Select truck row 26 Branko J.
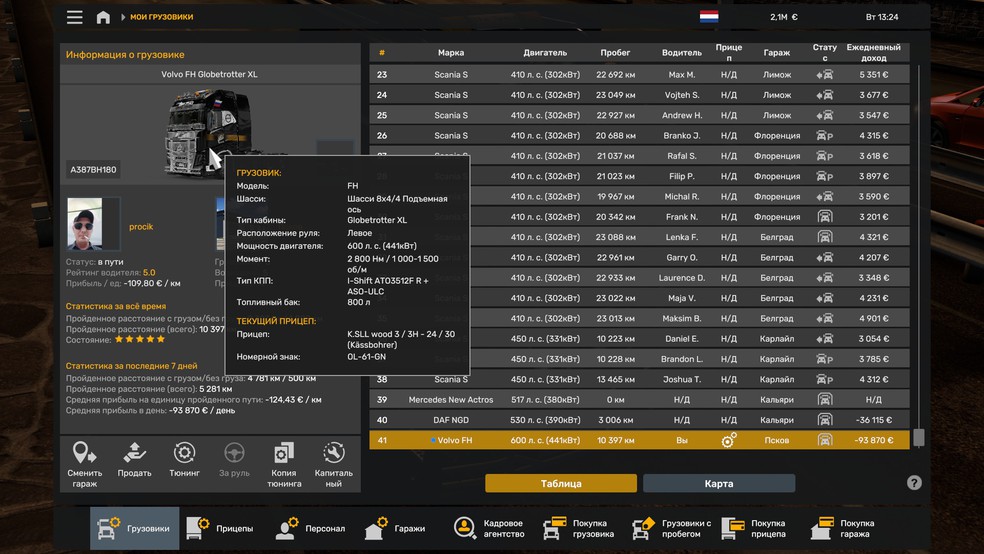Screen dimensions: 984x554 (x=639, y=136)
